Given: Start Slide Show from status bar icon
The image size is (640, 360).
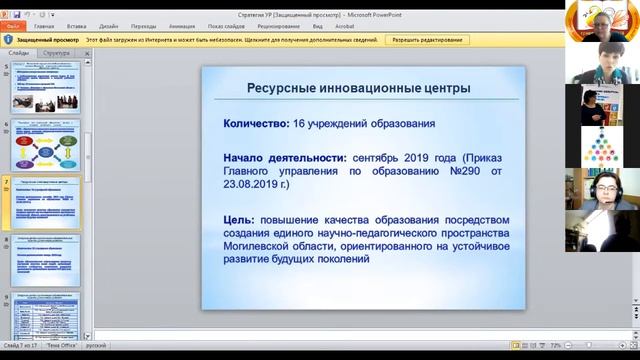Looking at the screenshot, I should (542, 345).
